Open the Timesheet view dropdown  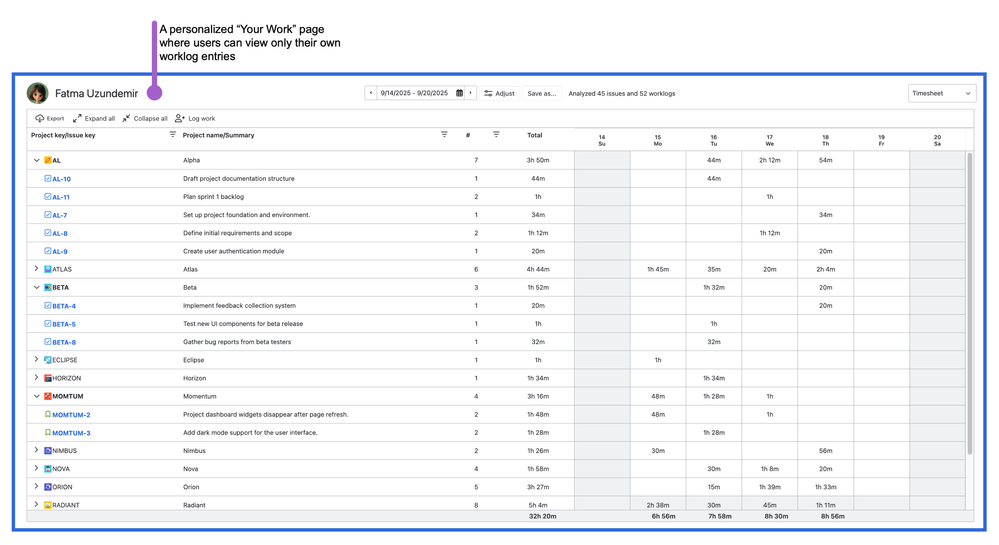point(942,93)
